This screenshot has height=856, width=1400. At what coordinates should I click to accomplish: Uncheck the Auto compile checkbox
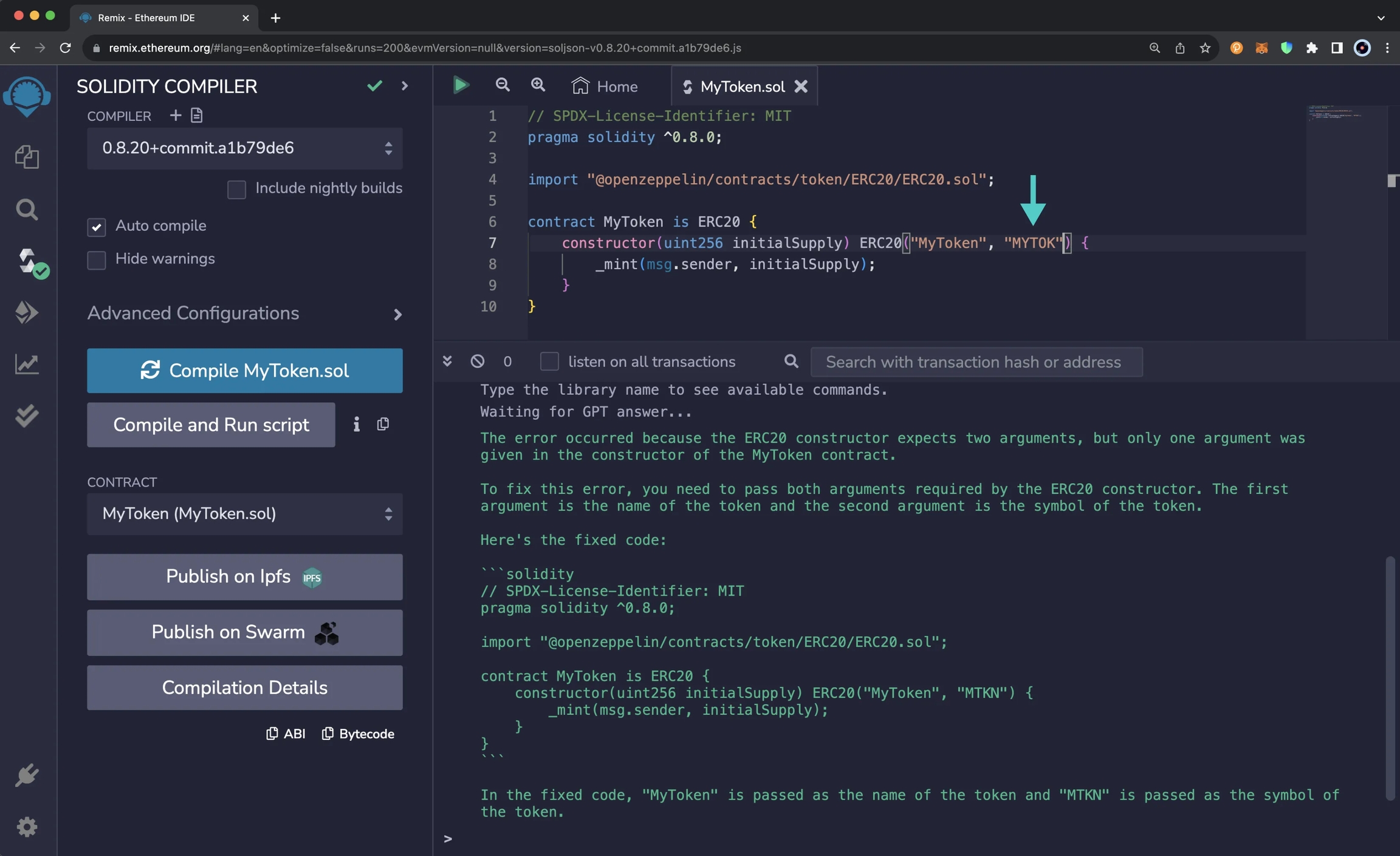[x=97, y=227]
